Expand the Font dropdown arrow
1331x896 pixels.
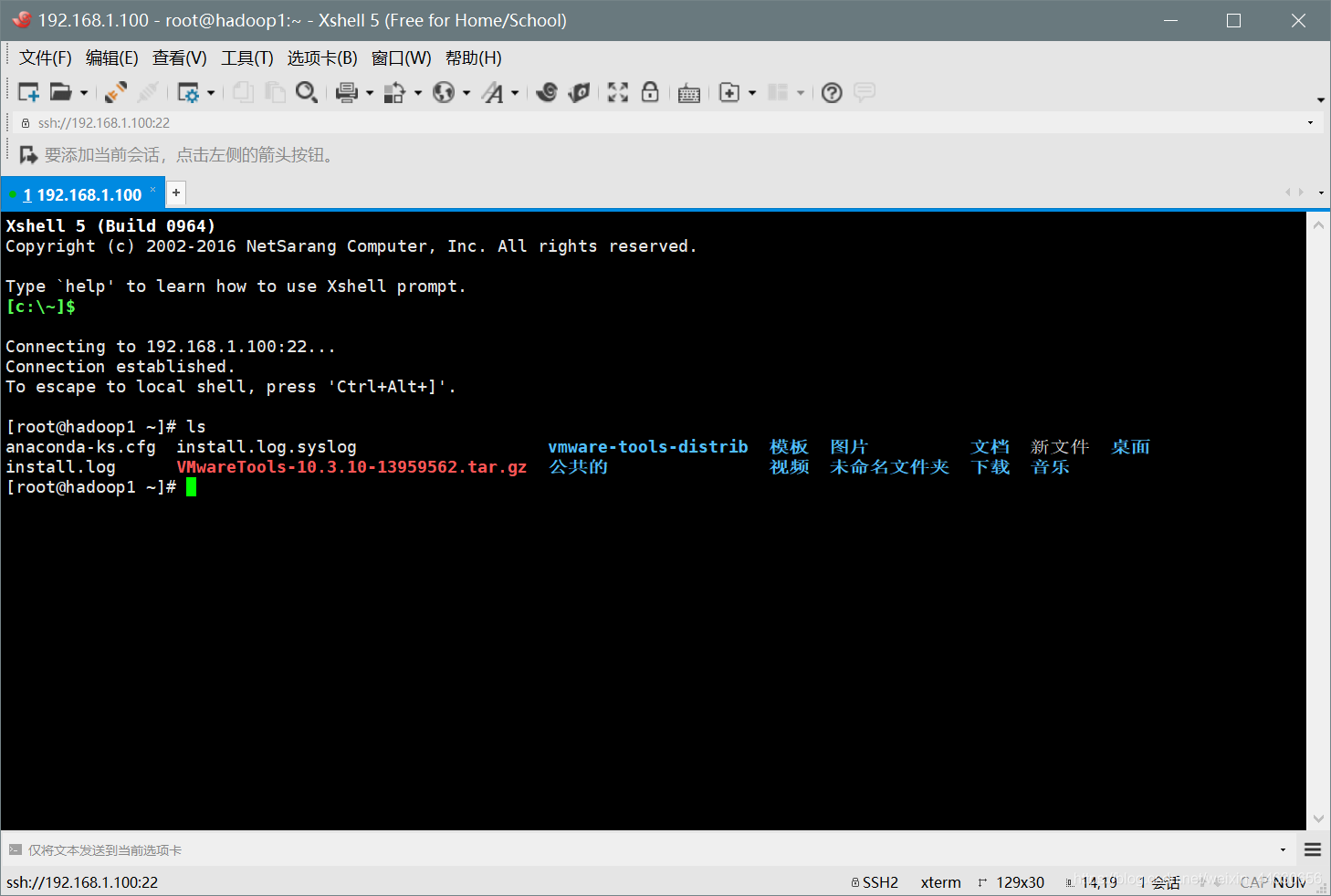pos(515,93)
